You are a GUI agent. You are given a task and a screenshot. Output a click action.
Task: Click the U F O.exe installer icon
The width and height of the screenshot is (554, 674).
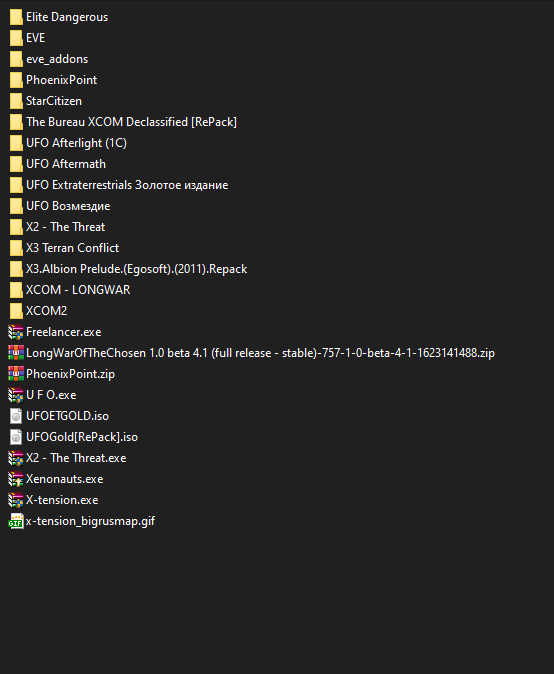pos(15,395)
